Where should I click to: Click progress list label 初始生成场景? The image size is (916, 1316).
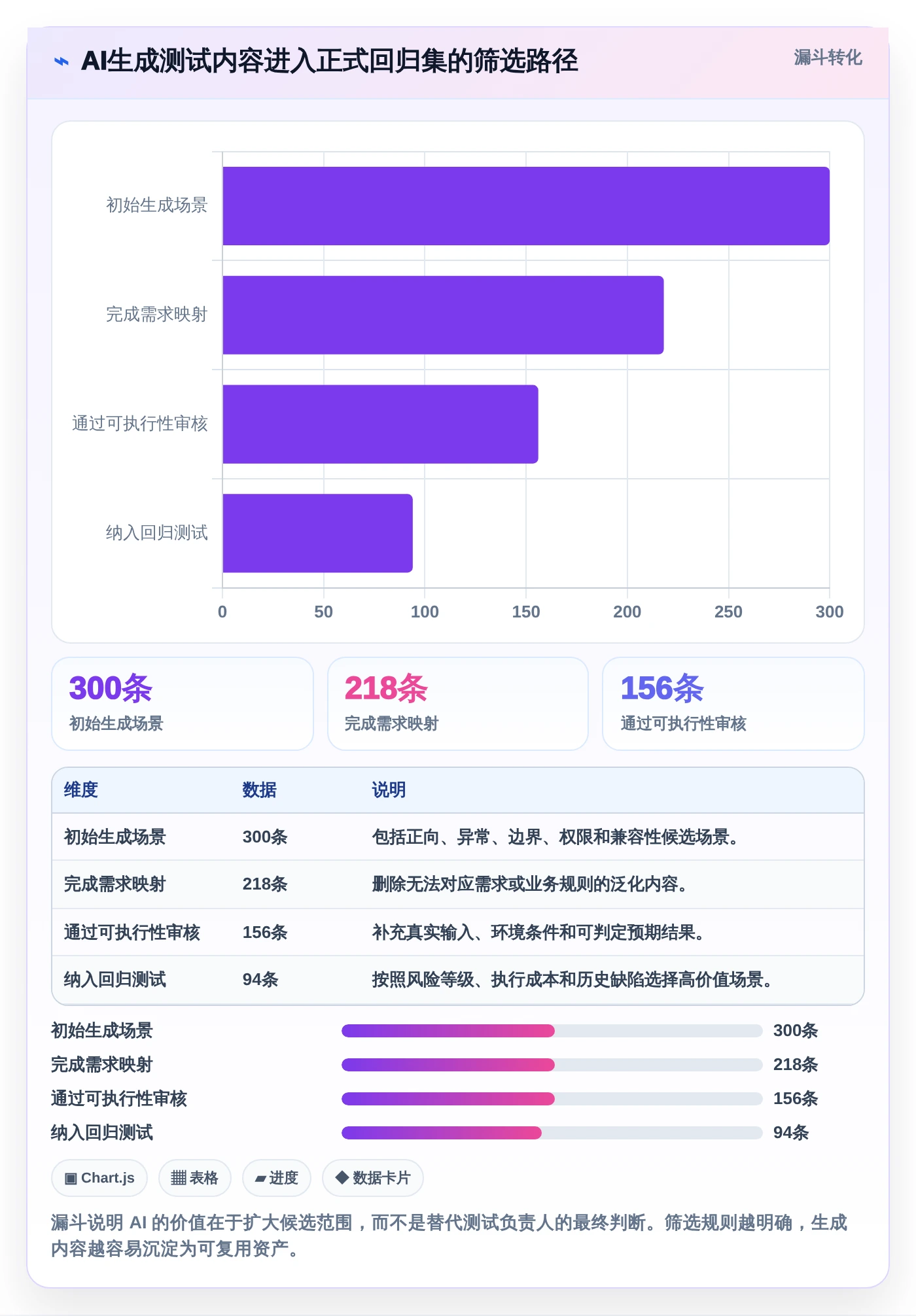[x=102, y=1031]
